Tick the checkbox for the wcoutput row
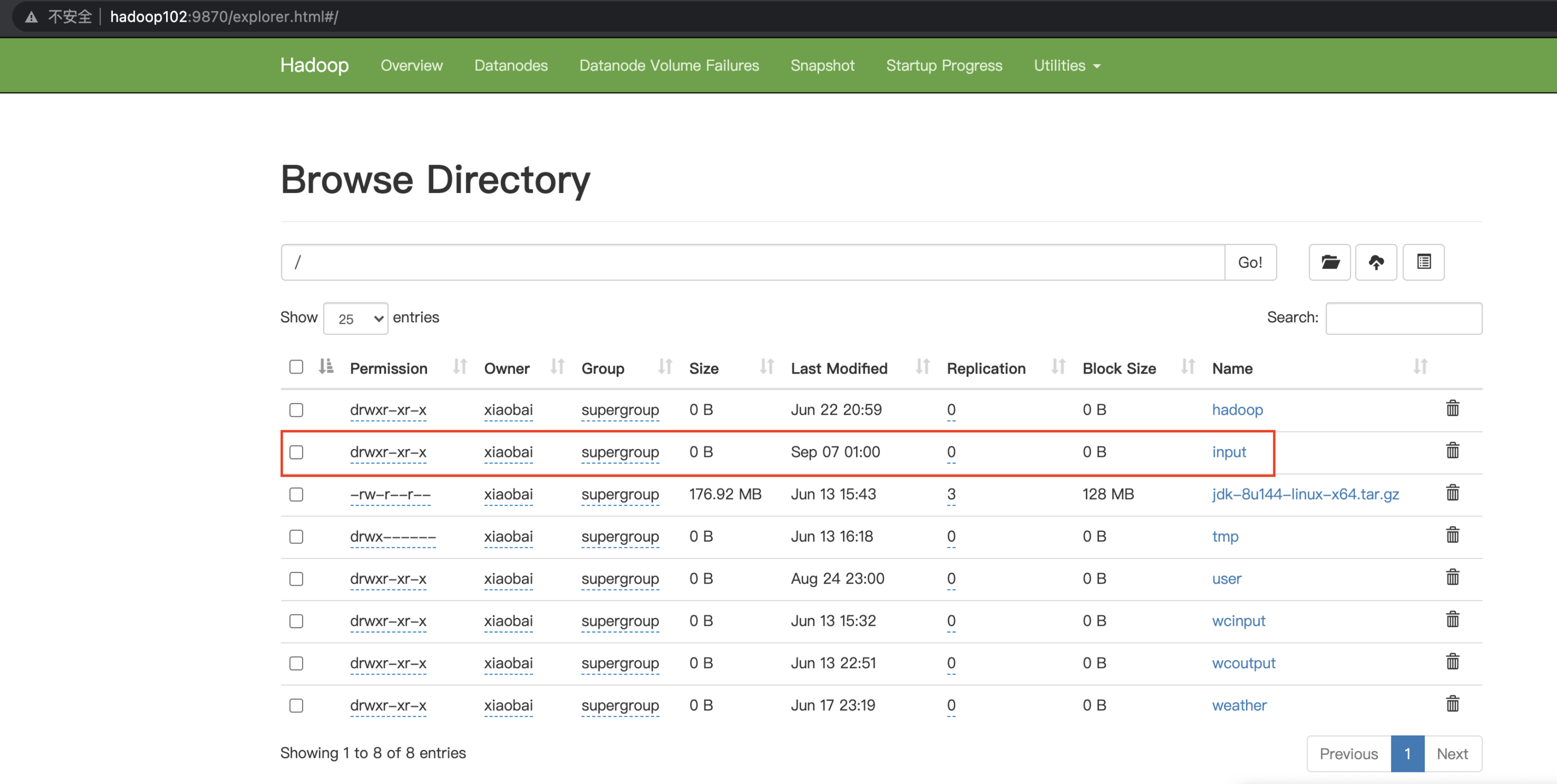Viewport: 1557px width, 784px height. (296, 664)
